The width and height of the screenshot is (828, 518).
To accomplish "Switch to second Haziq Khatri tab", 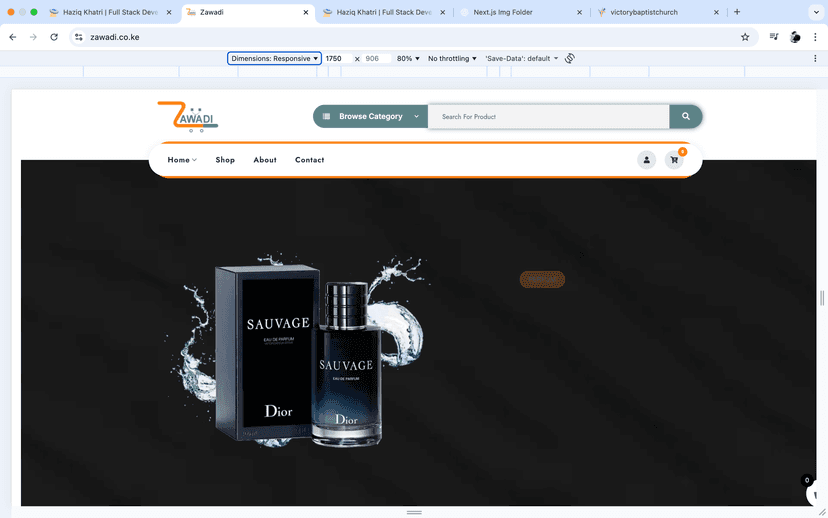I will tap(384, 12).
